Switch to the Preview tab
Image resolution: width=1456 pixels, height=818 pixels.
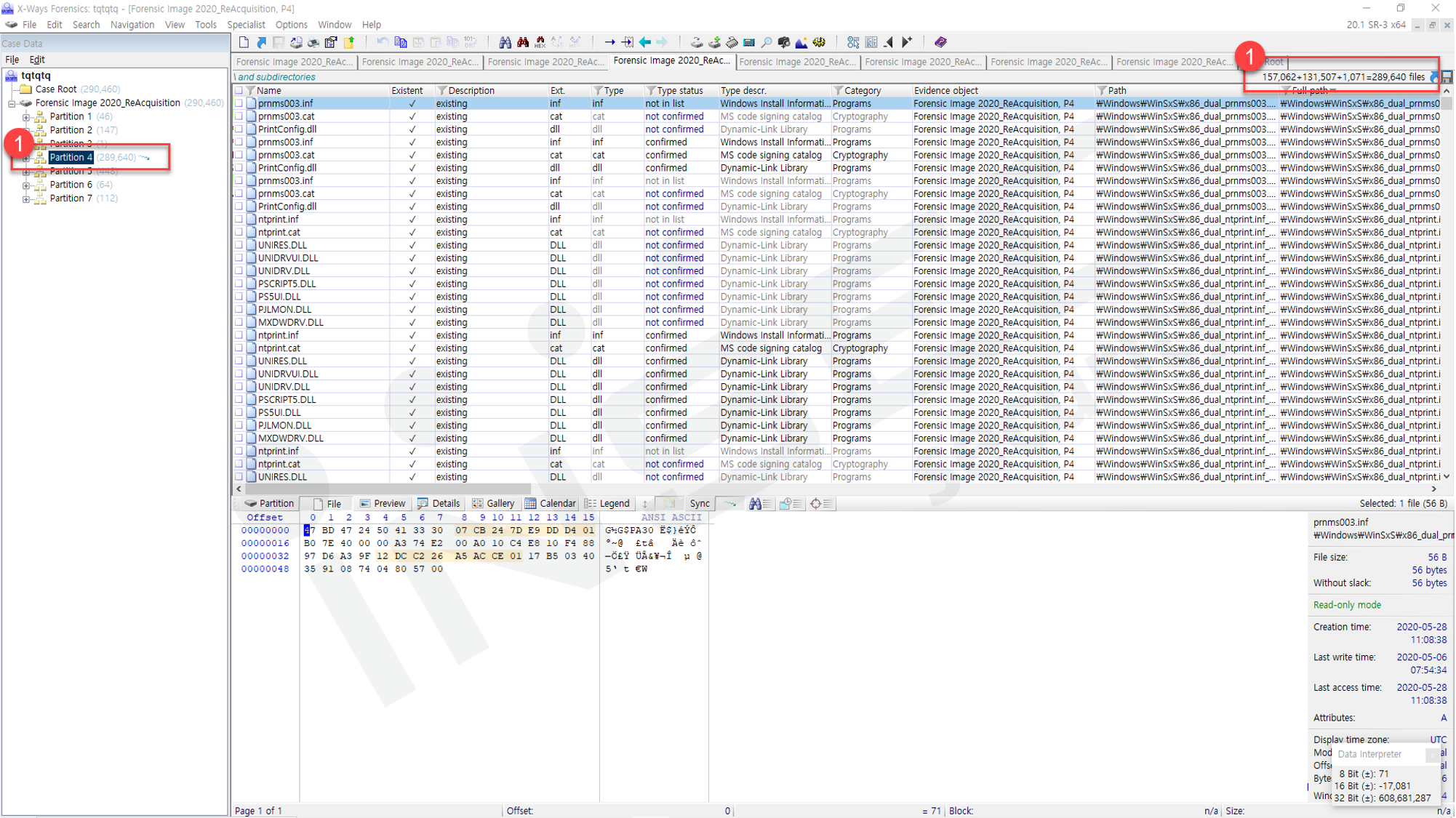(x=383, y=503)
